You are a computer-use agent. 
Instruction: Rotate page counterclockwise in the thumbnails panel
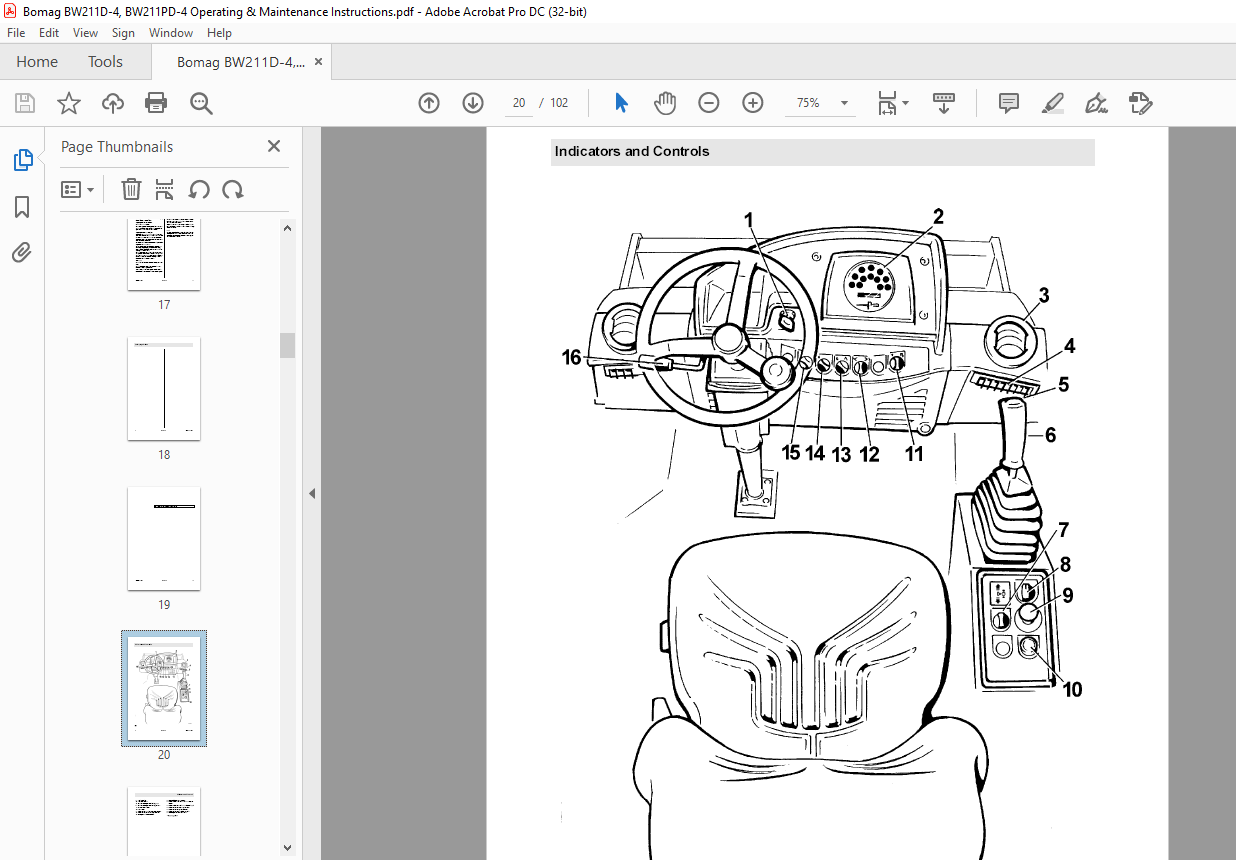(199, 189)
